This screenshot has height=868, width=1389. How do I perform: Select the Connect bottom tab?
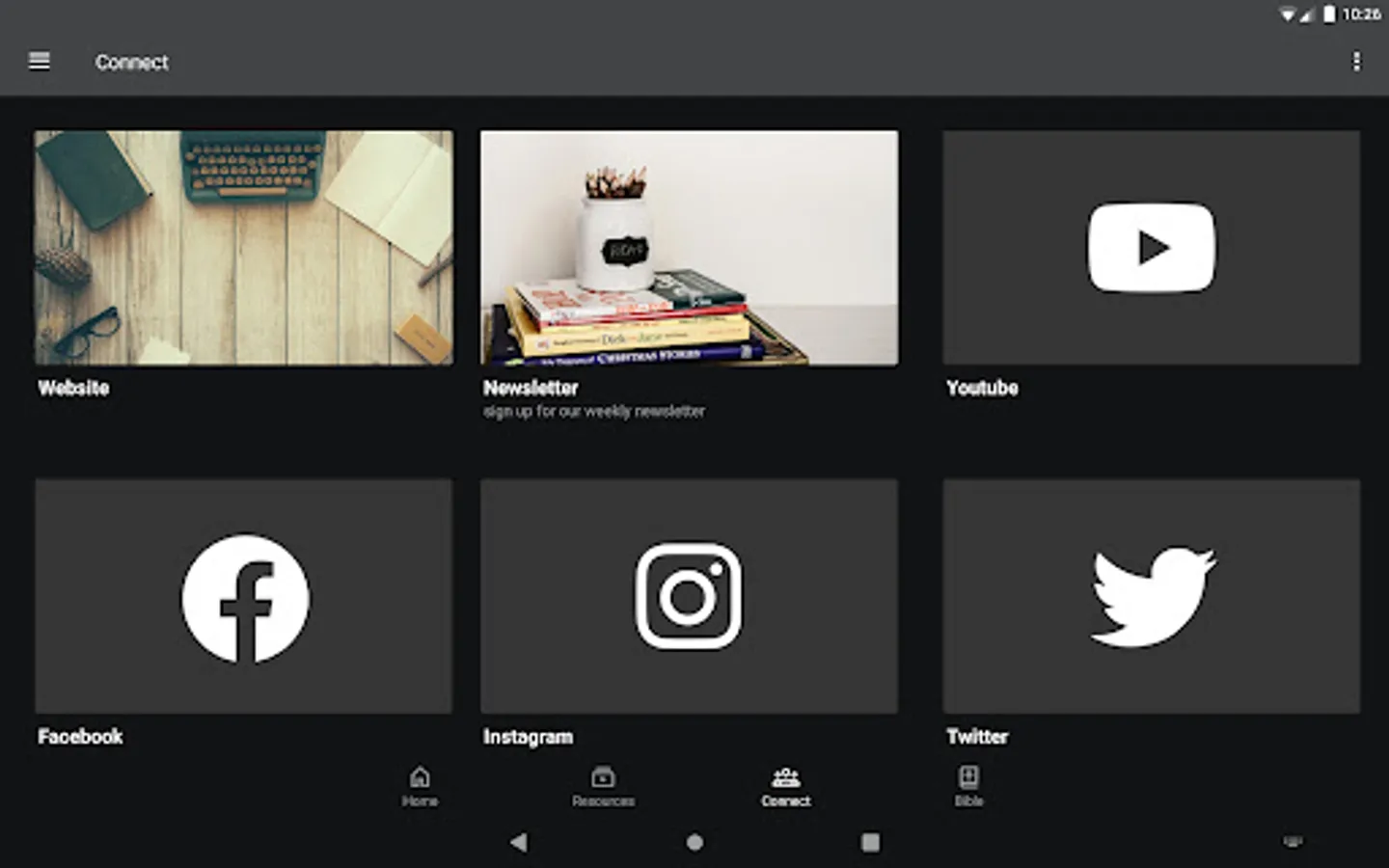tap(786, 787)
